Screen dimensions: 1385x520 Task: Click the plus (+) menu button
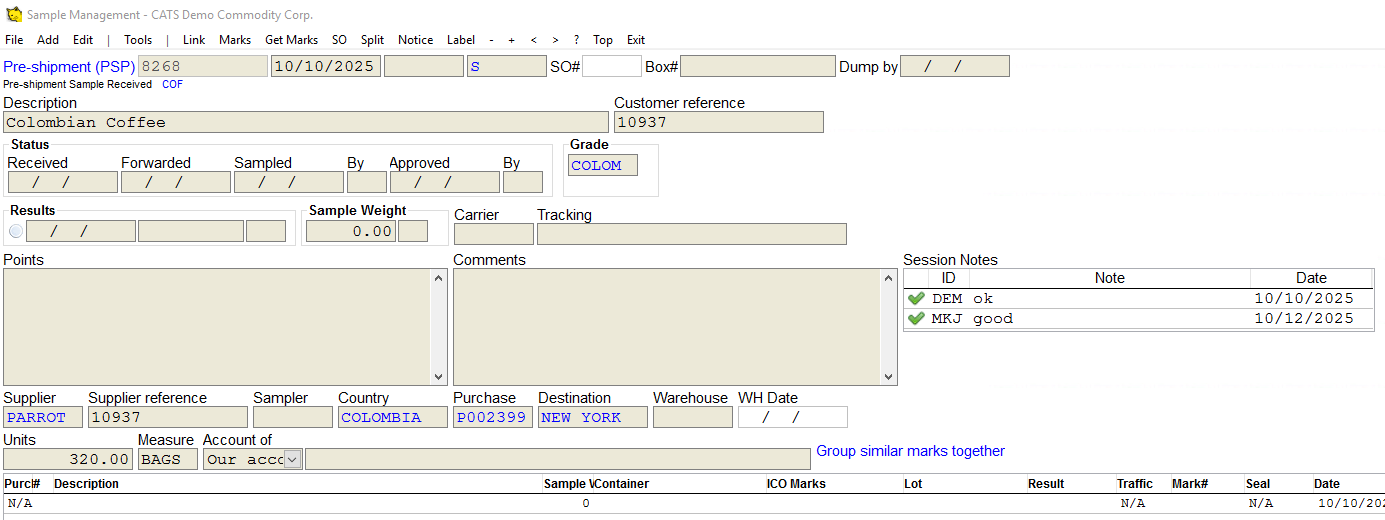pyautogui.click(x=511, y=40)
